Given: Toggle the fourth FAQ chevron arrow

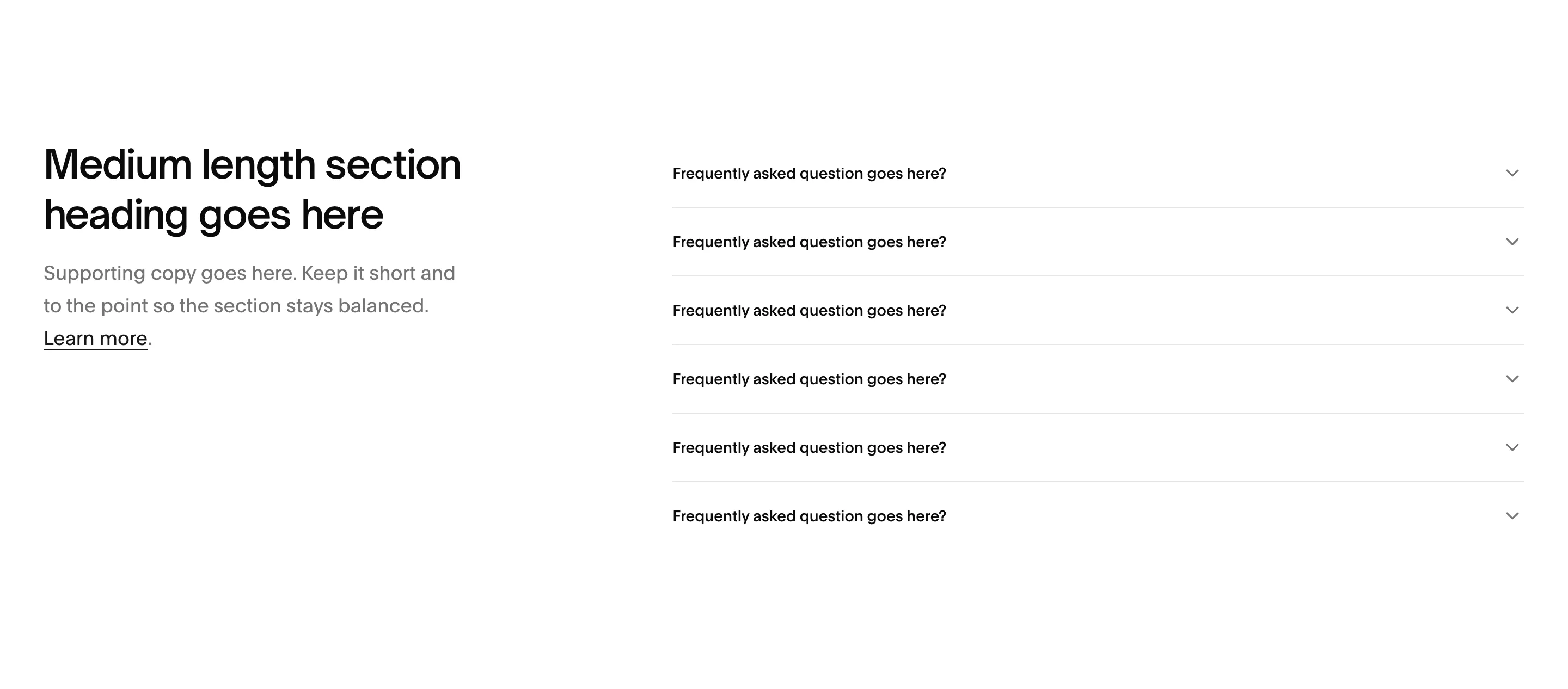Looking at the screenshot, I should click(1512, 379).
